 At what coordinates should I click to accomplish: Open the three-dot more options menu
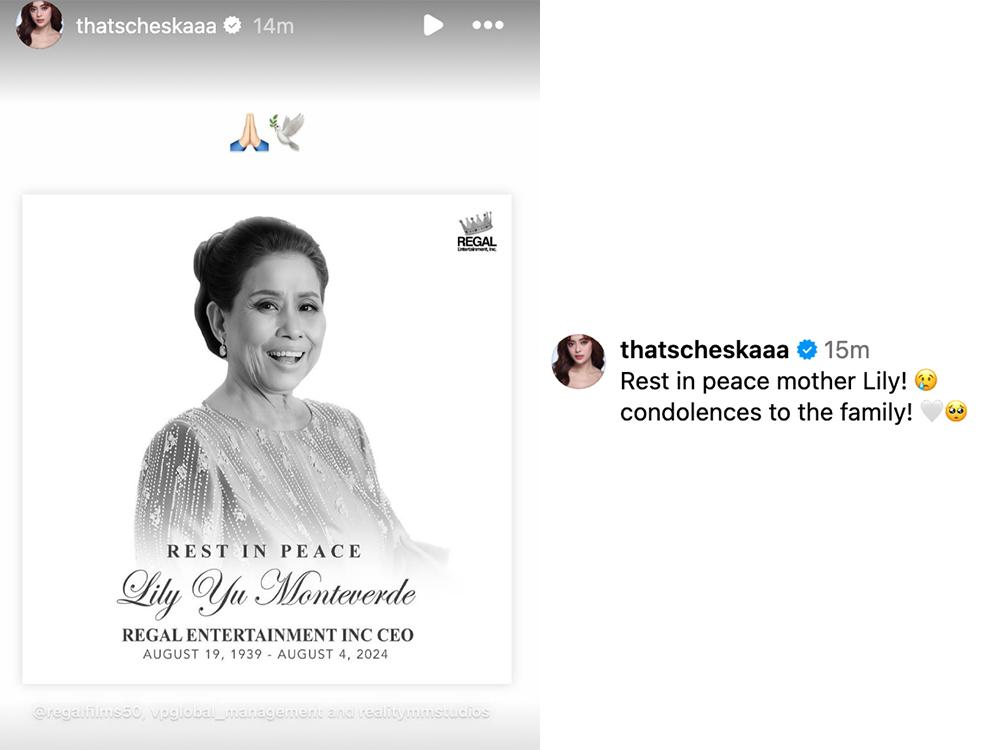pos(488,26)
